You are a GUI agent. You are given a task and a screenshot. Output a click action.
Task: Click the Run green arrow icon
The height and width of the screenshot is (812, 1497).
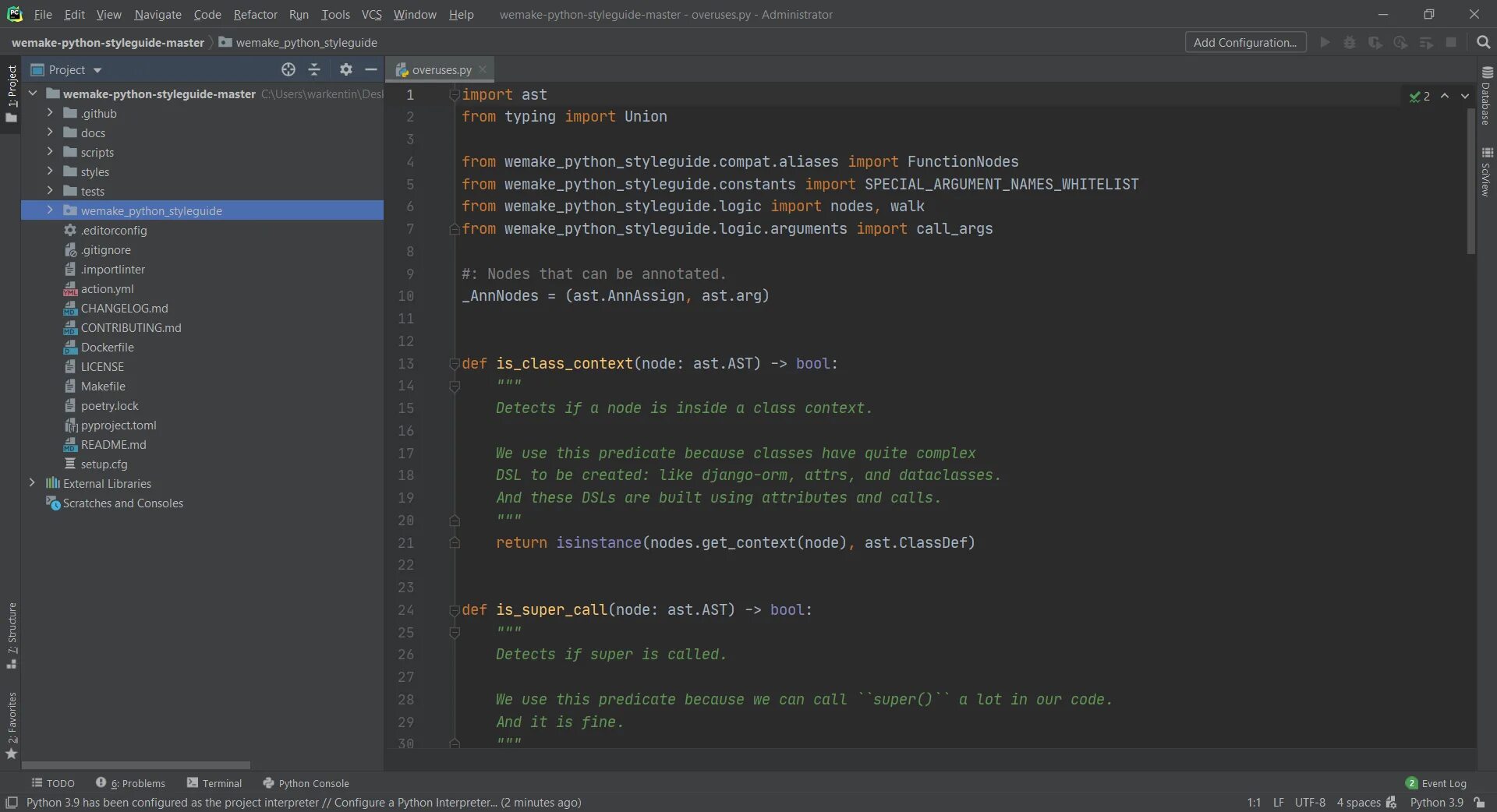1325,42
